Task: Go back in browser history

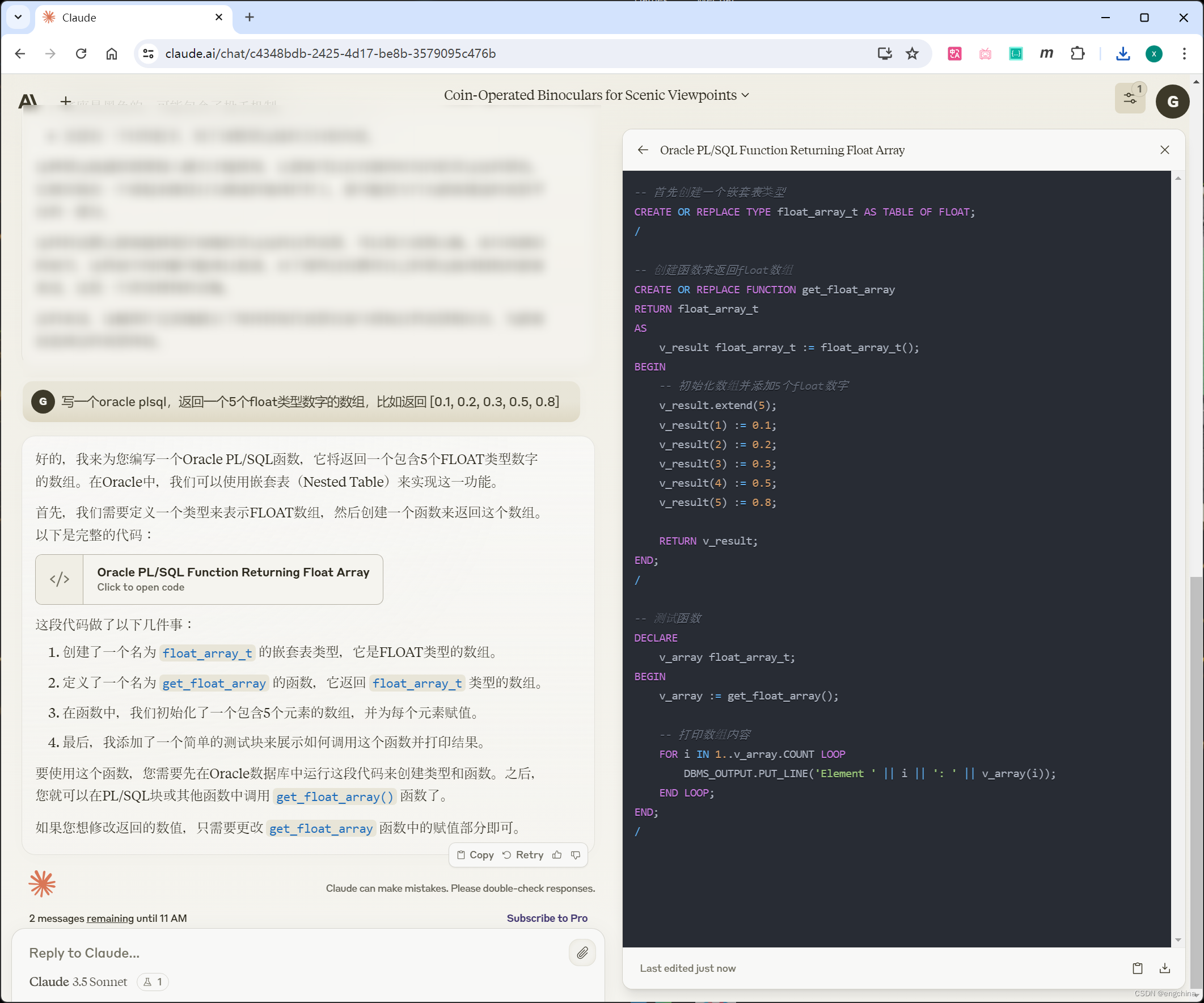Action: [x=20, y=53]
